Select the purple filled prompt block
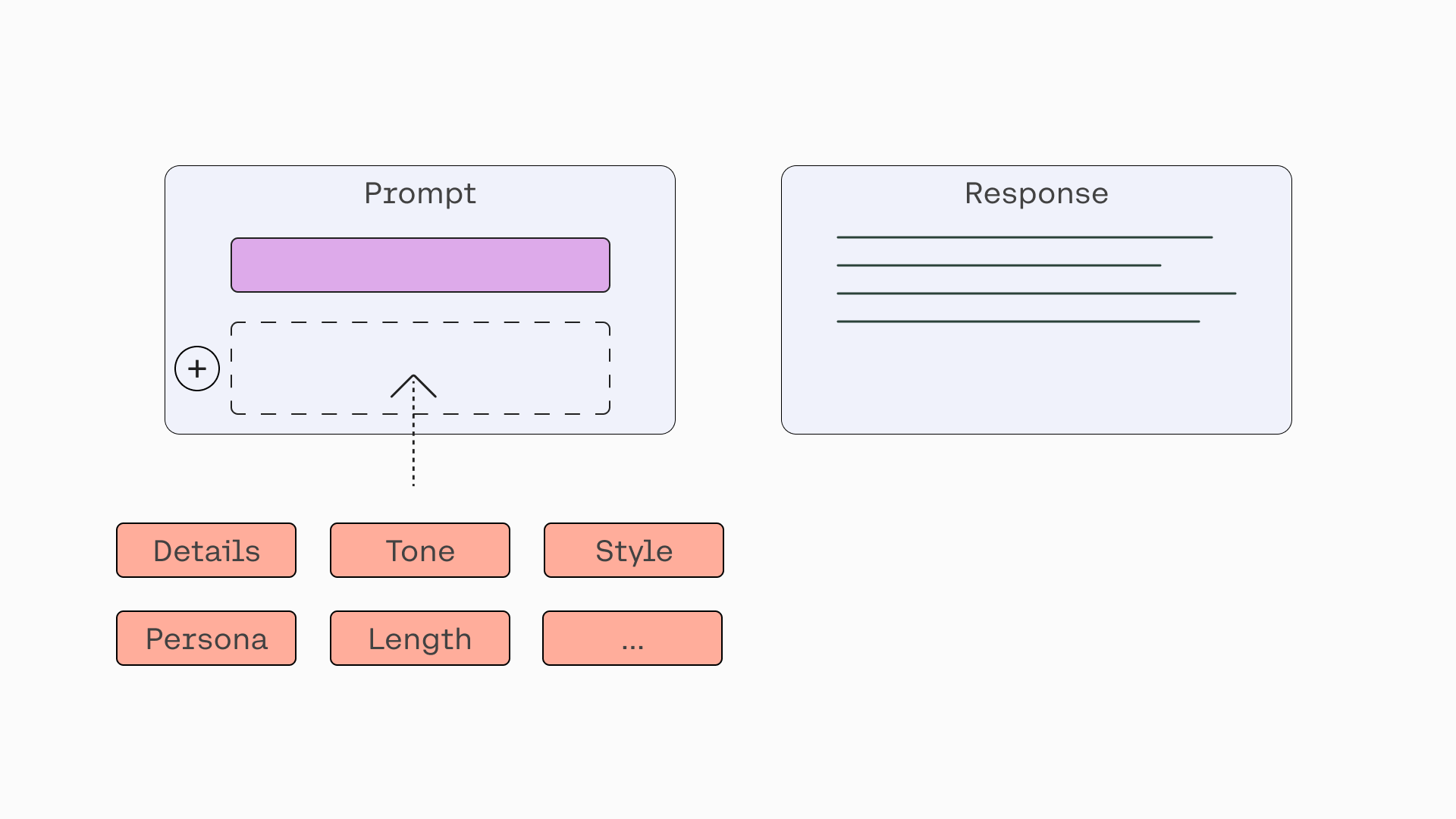The image size is (1456, 819). [x=420, y=265]
